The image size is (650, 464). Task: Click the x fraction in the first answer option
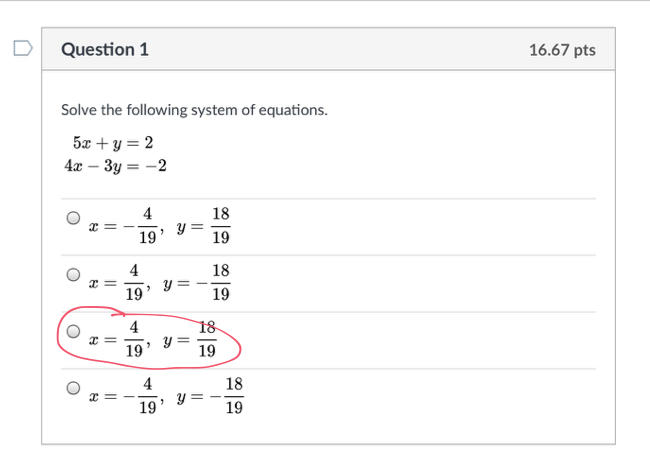coord(147,227)
